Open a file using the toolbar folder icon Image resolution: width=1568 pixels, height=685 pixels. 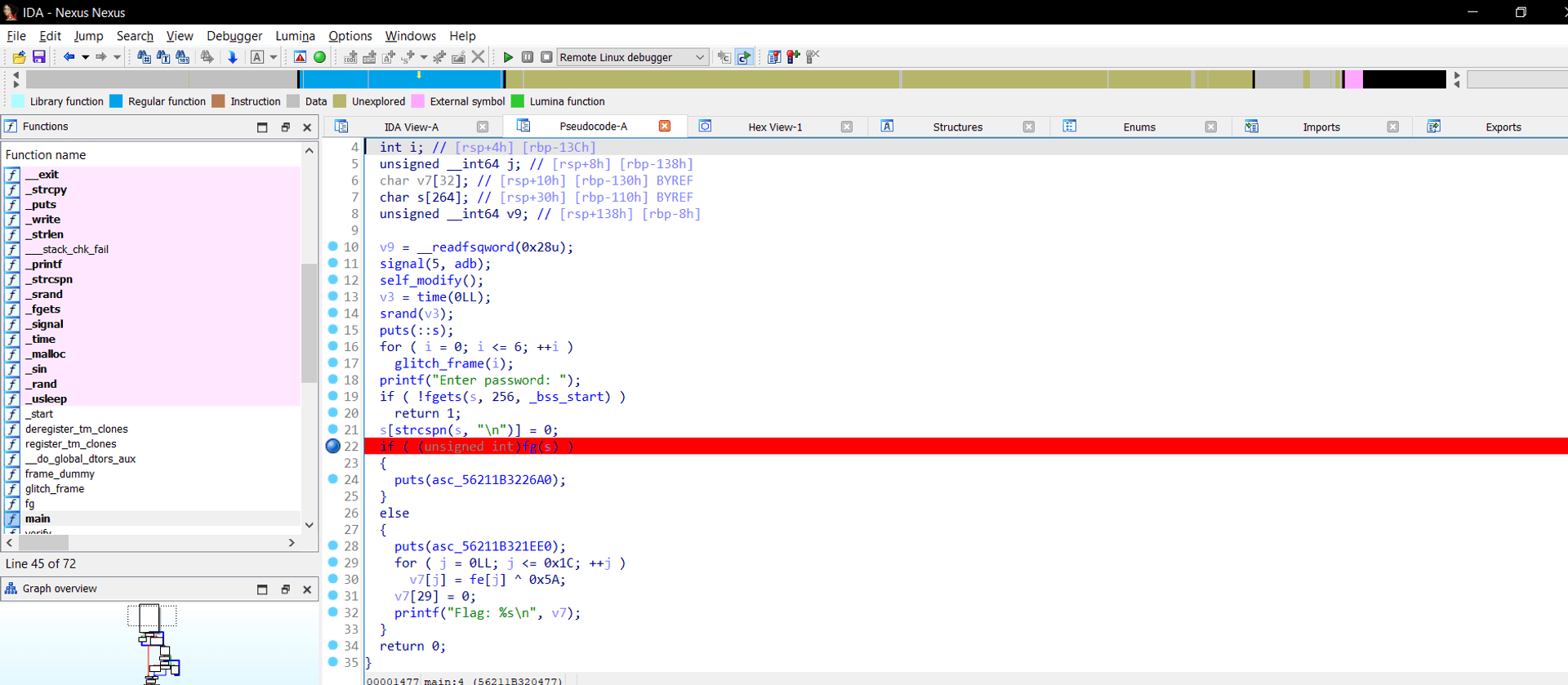[19, 57]
